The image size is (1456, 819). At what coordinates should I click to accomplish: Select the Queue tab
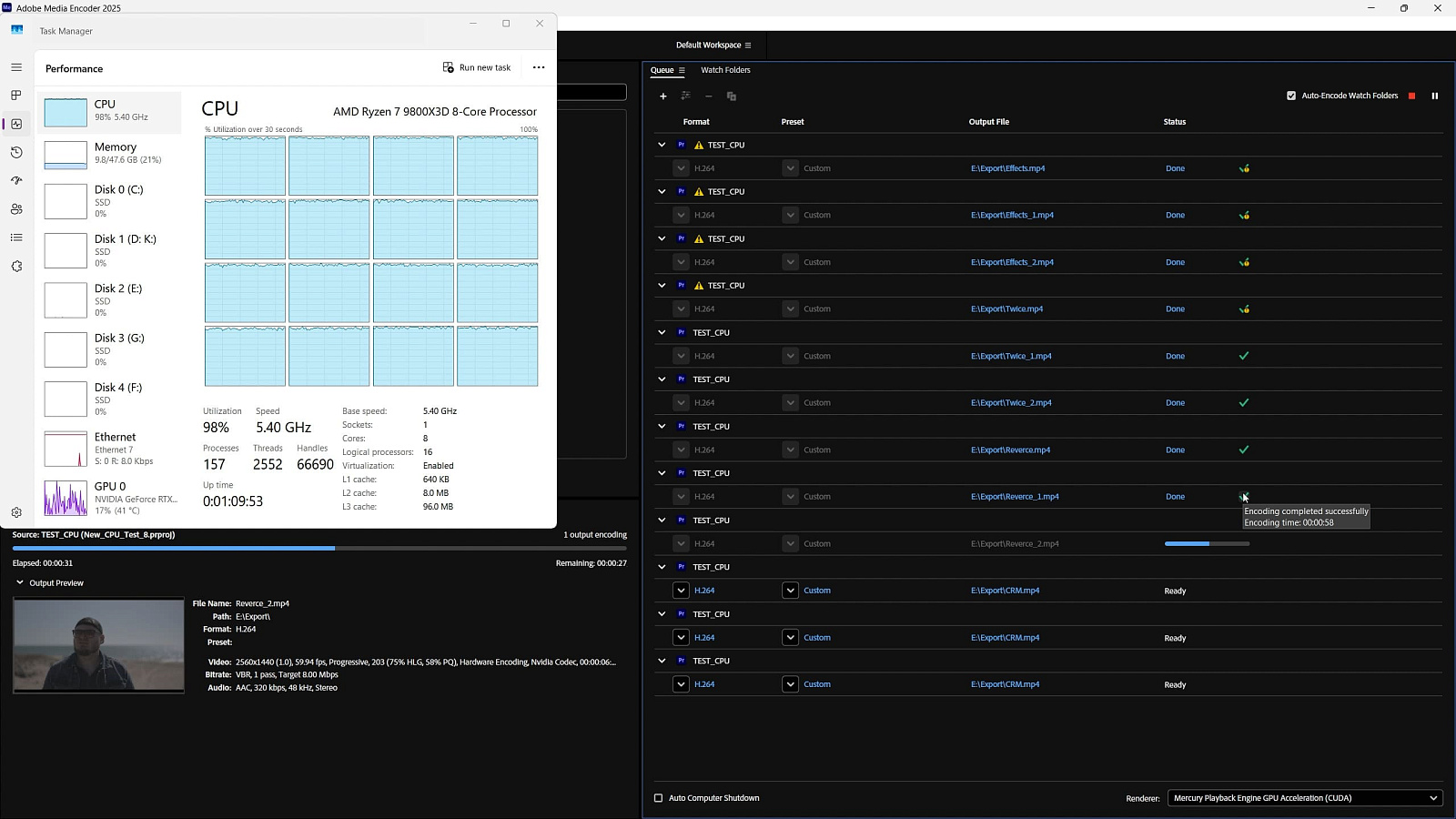tap(662, 70)
